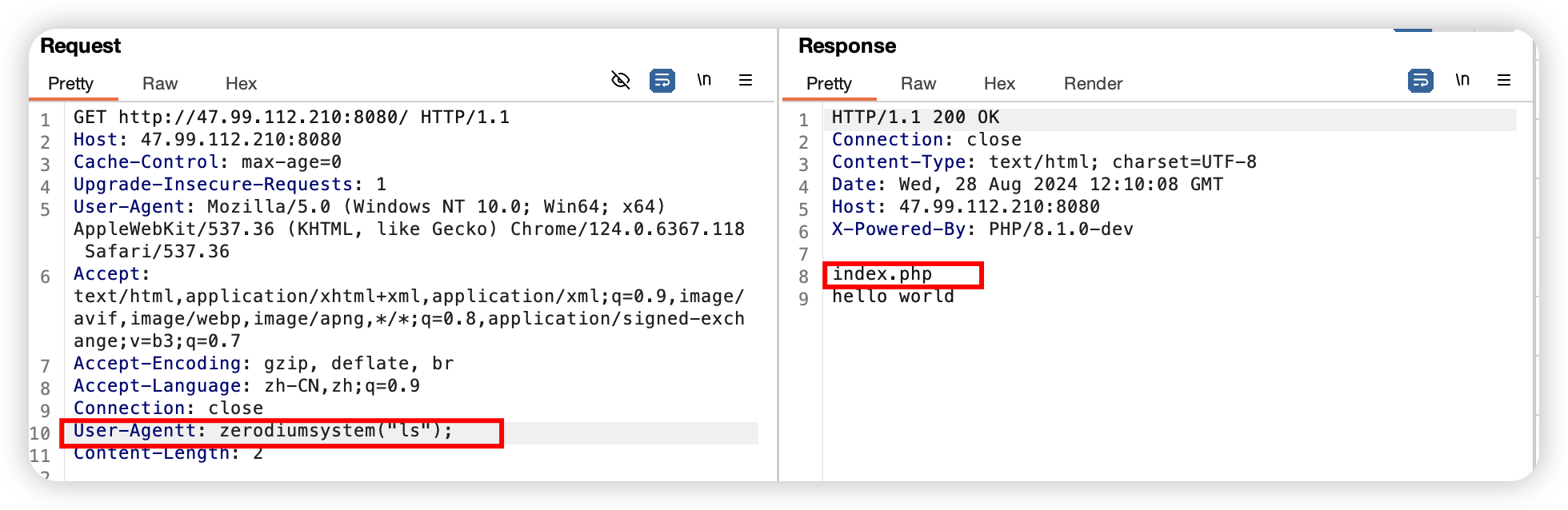
Task: Switch Request view to Raw tab
Action: tap(160, 83)
